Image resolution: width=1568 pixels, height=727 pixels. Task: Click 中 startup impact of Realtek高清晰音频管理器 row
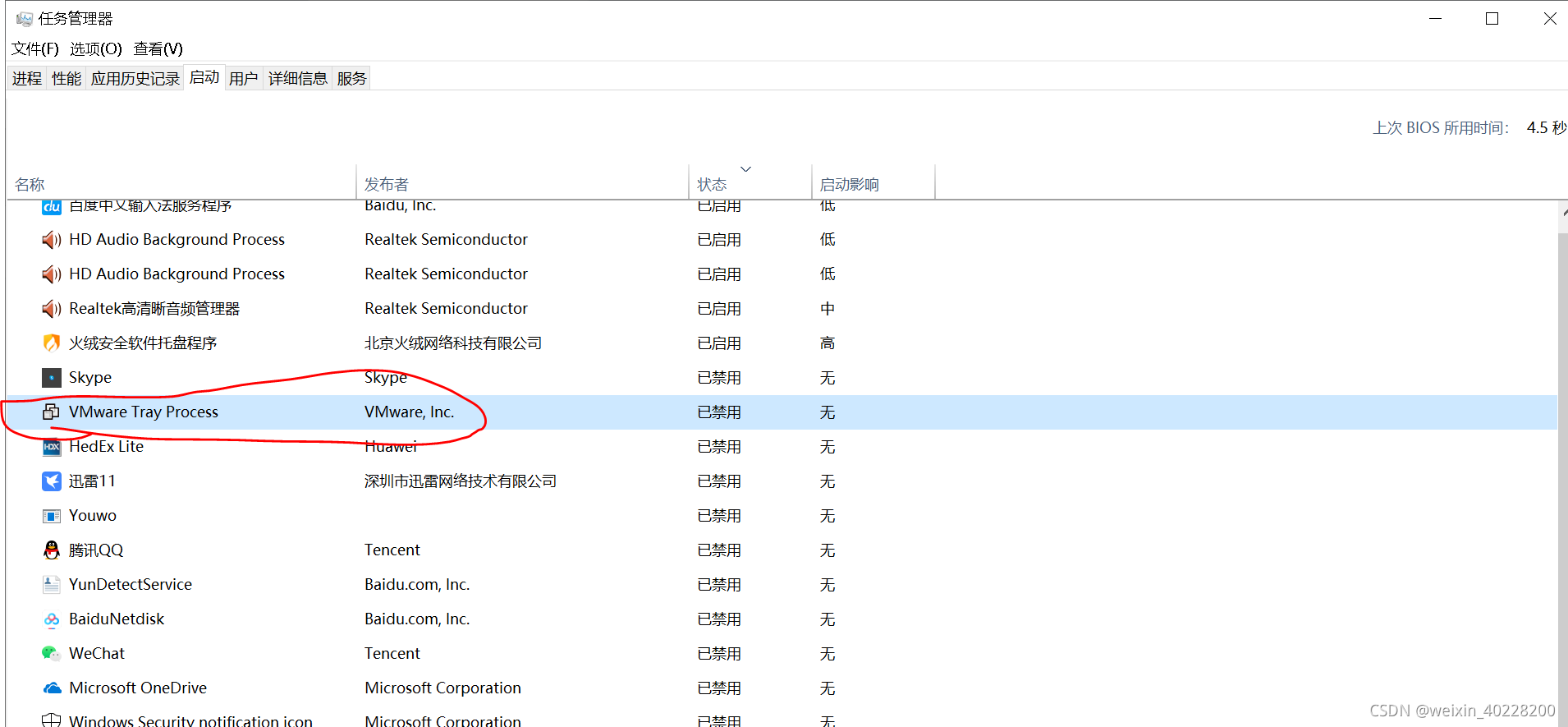pyautogui.click(x=828, y=309)
